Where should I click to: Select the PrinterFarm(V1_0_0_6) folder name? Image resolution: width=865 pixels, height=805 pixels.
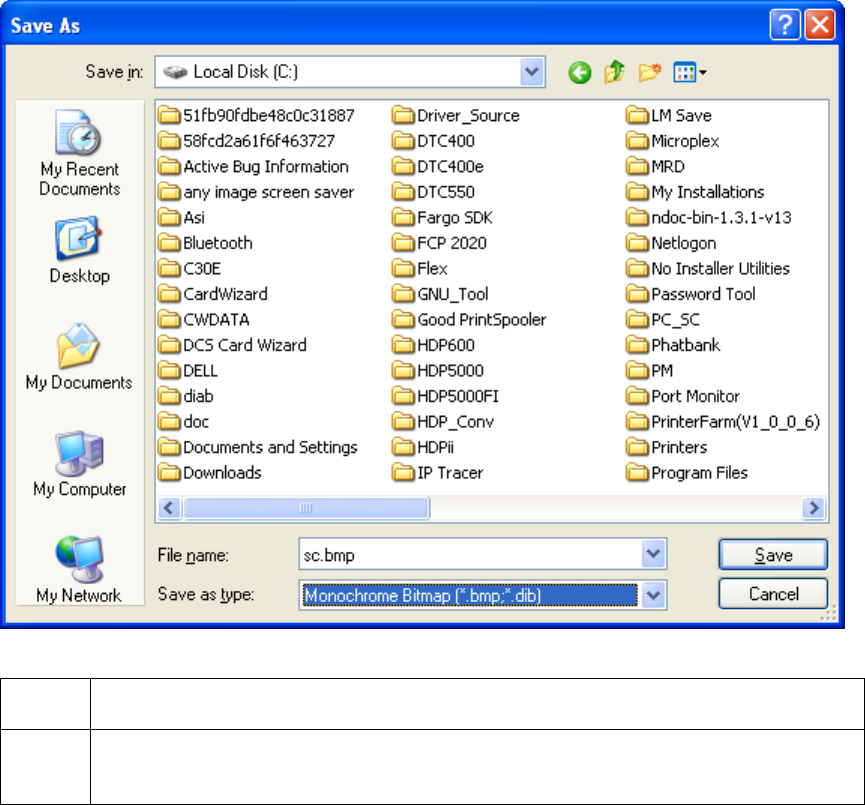(735, 422)
